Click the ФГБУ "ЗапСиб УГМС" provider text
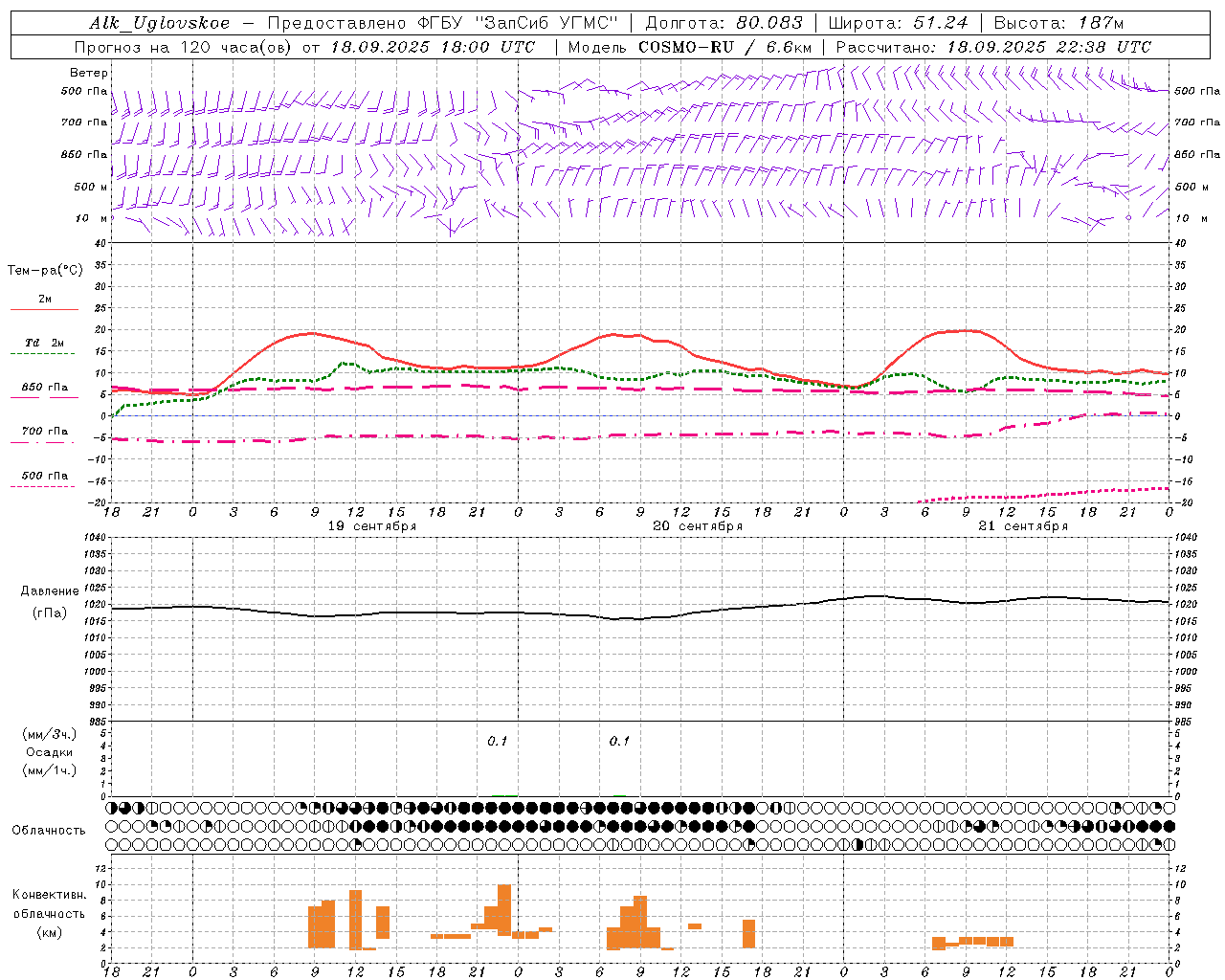 pyautogui.click(x=519, y=23)
